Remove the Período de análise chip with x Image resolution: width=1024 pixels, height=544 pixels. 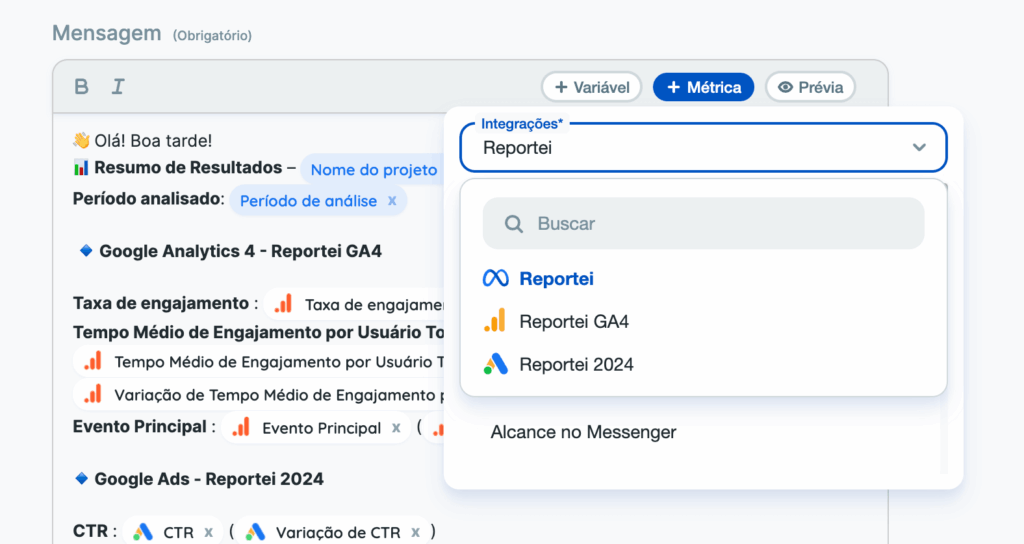pyautogui.click(x=392, y=200)
